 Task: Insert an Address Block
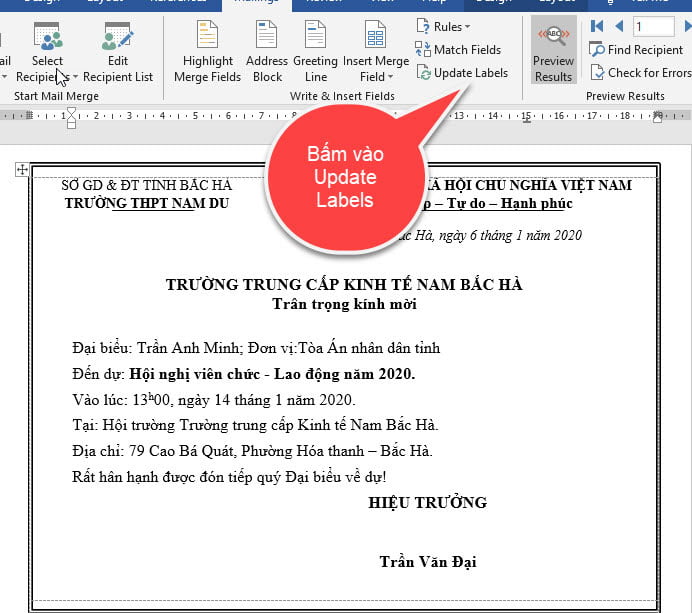267,53
